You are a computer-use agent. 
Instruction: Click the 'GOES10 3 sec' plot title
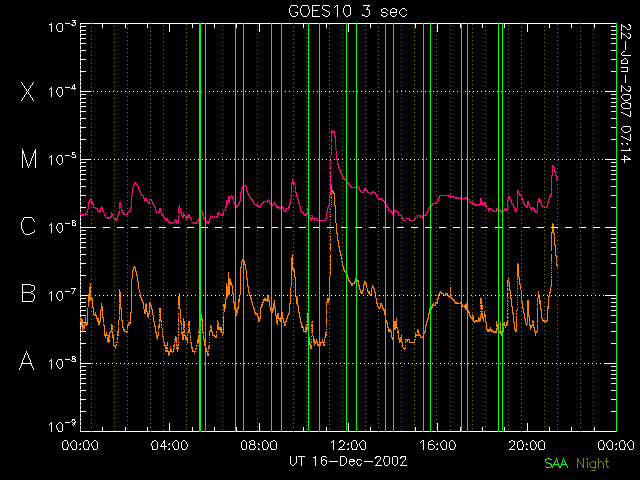tap(348, 11)
